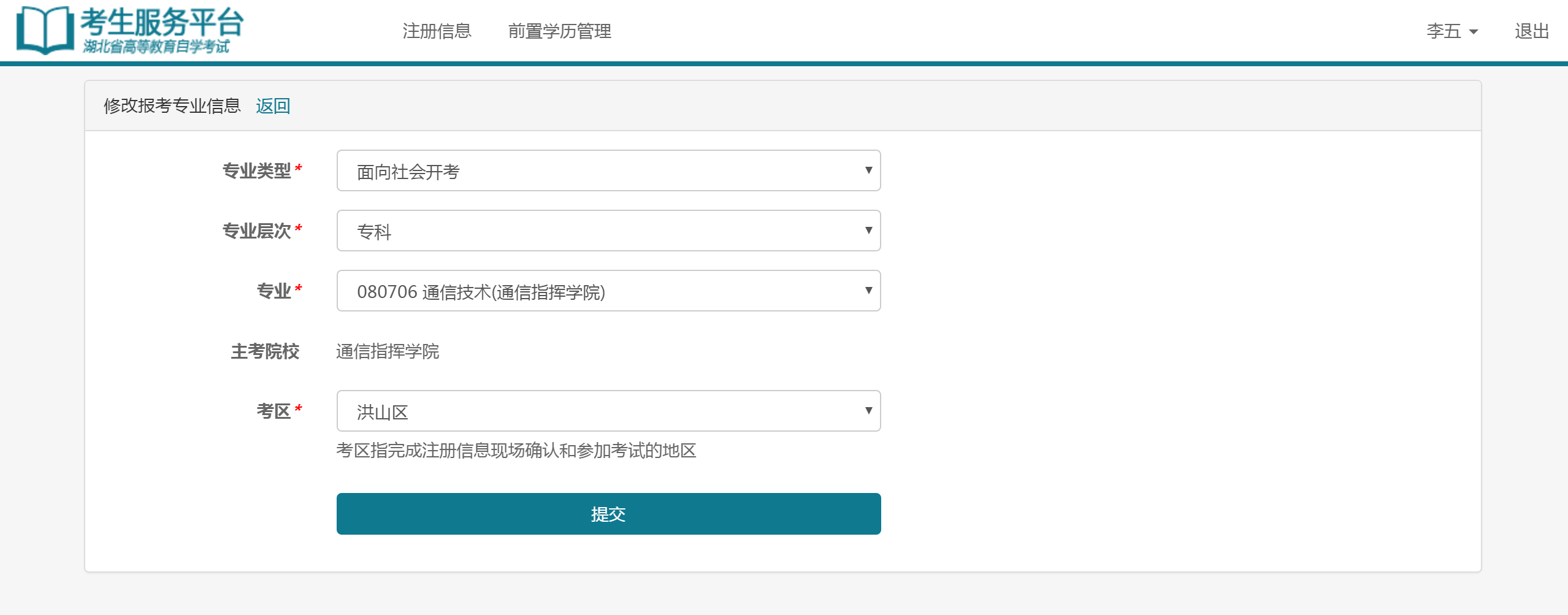Open the 洪山区 exam area selector
Viewport: 1568px width, 615px height.
608,410
